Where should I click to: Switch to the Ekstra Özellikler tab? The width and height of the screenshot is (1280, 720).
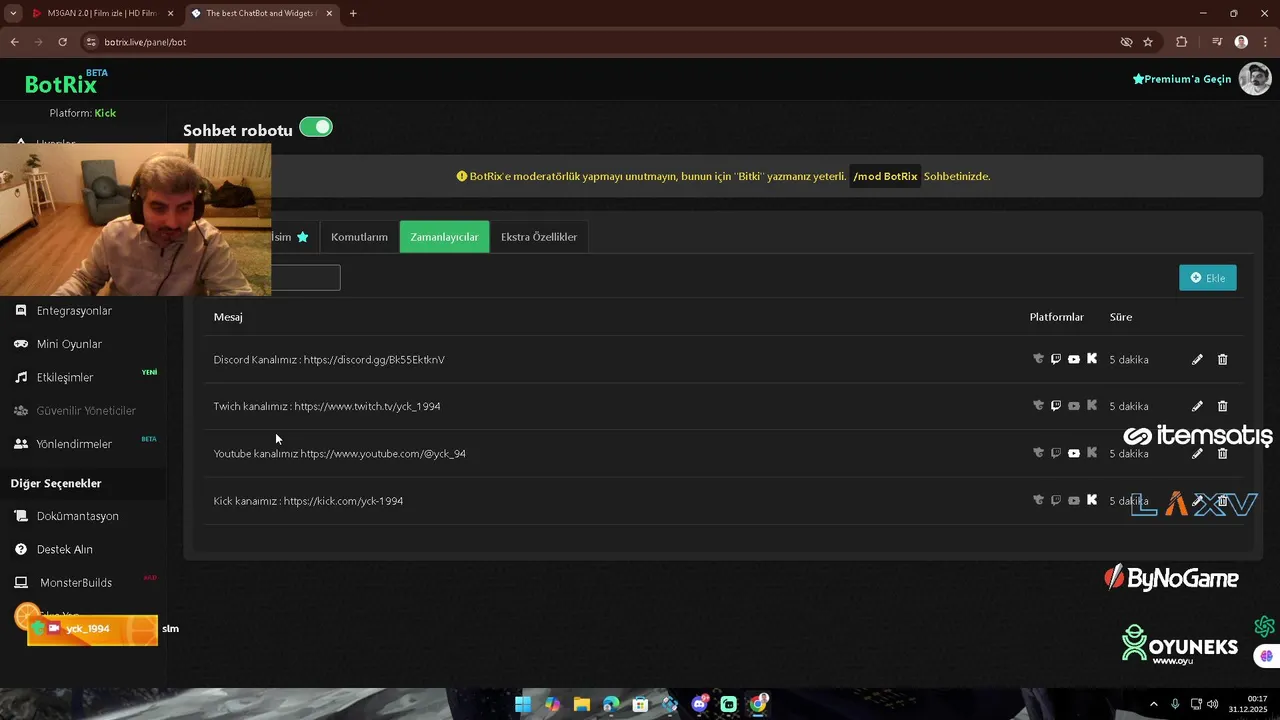pyautogui.click(x=539, y=237)
